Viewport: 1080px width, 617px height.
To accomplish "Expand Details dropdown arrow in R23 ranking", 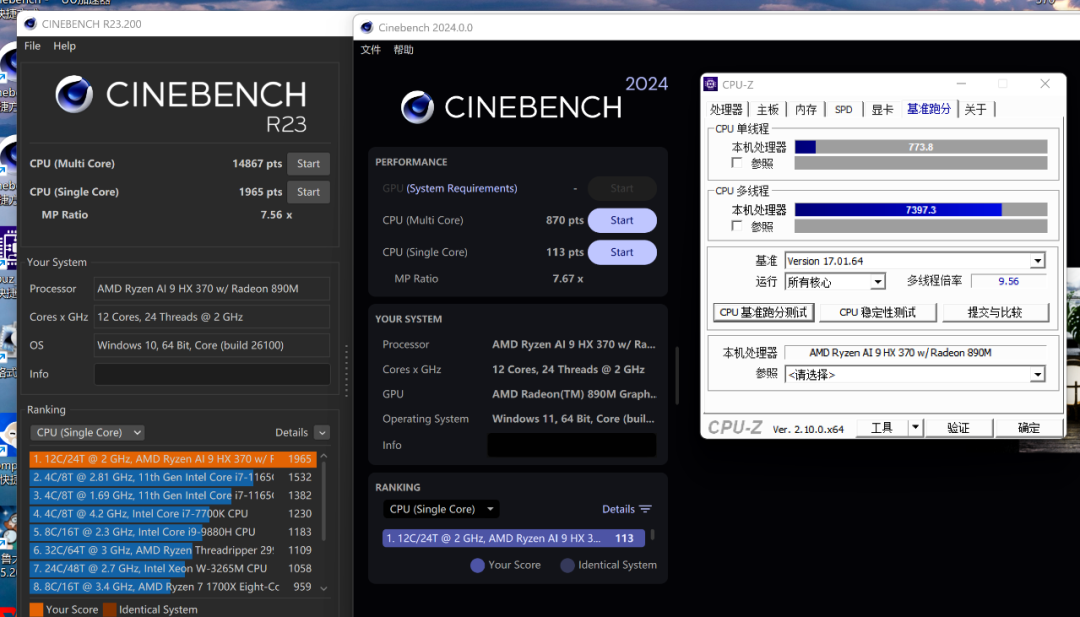I will coord(322,432).
